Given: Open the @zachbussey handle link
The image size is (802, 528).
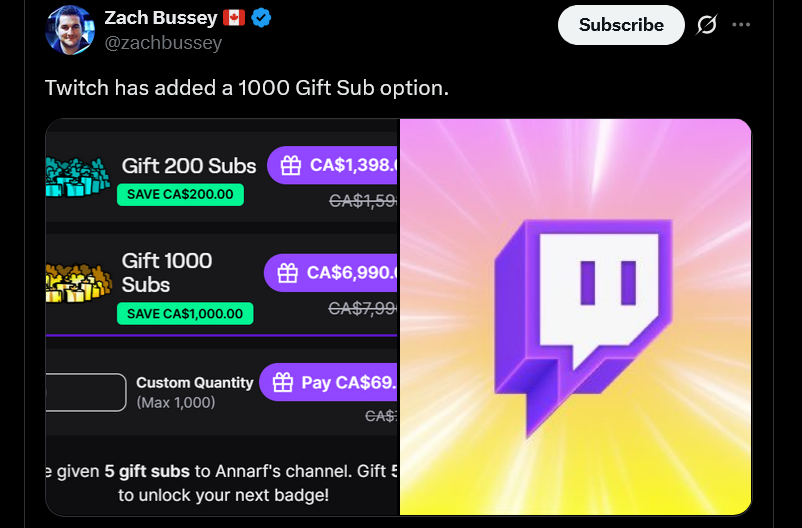Looking at the screenshot, I should (163, 42).
